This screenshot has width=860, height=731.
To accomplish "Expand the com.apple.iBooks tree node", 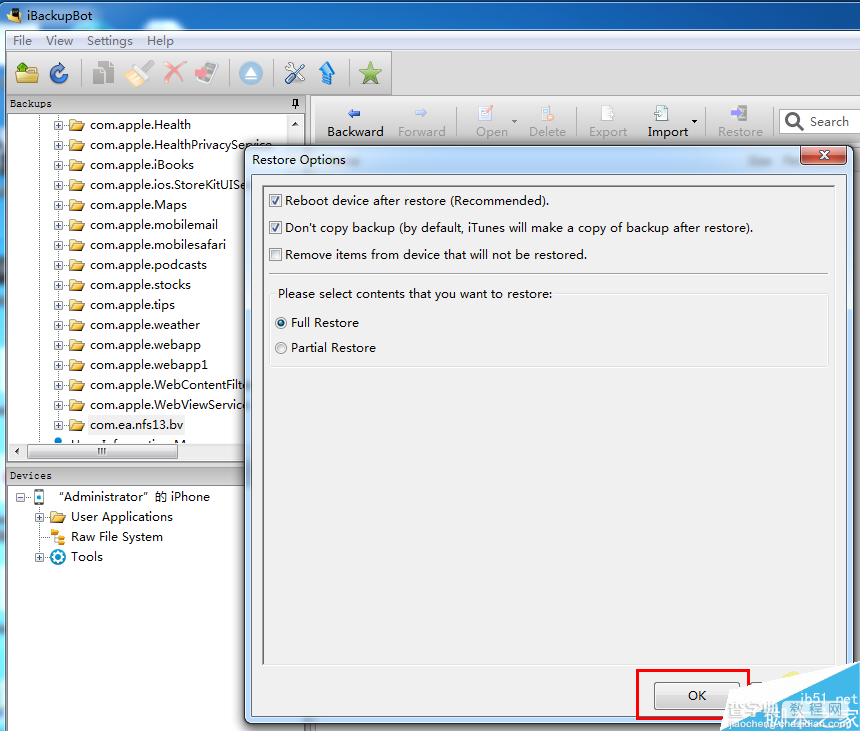I will tap(58, 165).
